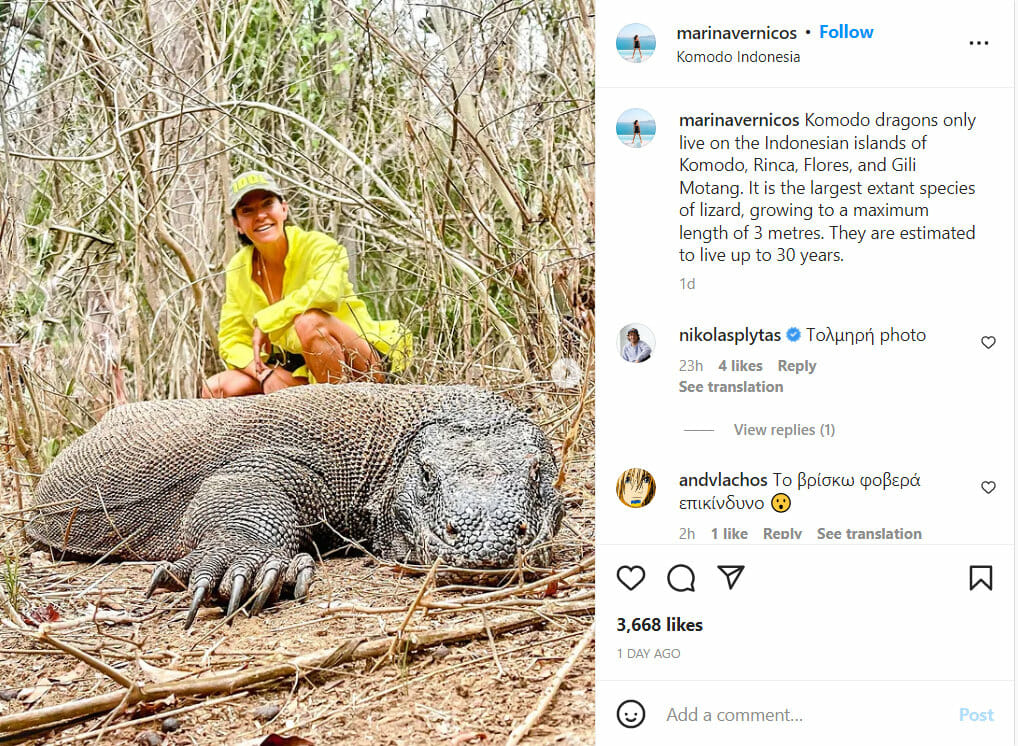This screenshot has height=746, width=1018.
Task: Show who gave 4 likes on nikolasplytas's comment
Action: point(740,366)
